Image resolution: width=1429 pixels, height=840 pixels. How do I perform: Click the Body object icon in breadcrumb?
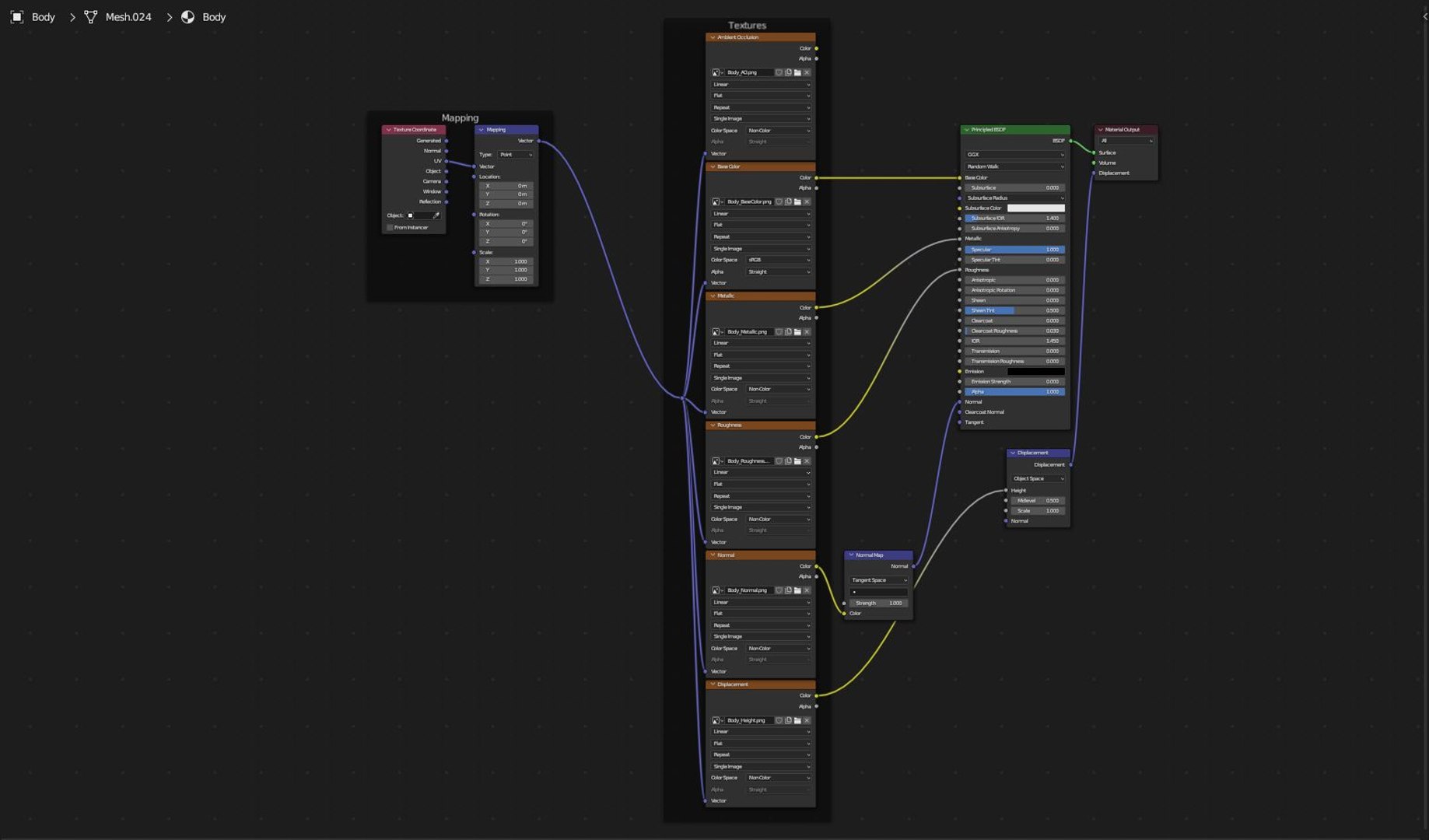(17, 16)
